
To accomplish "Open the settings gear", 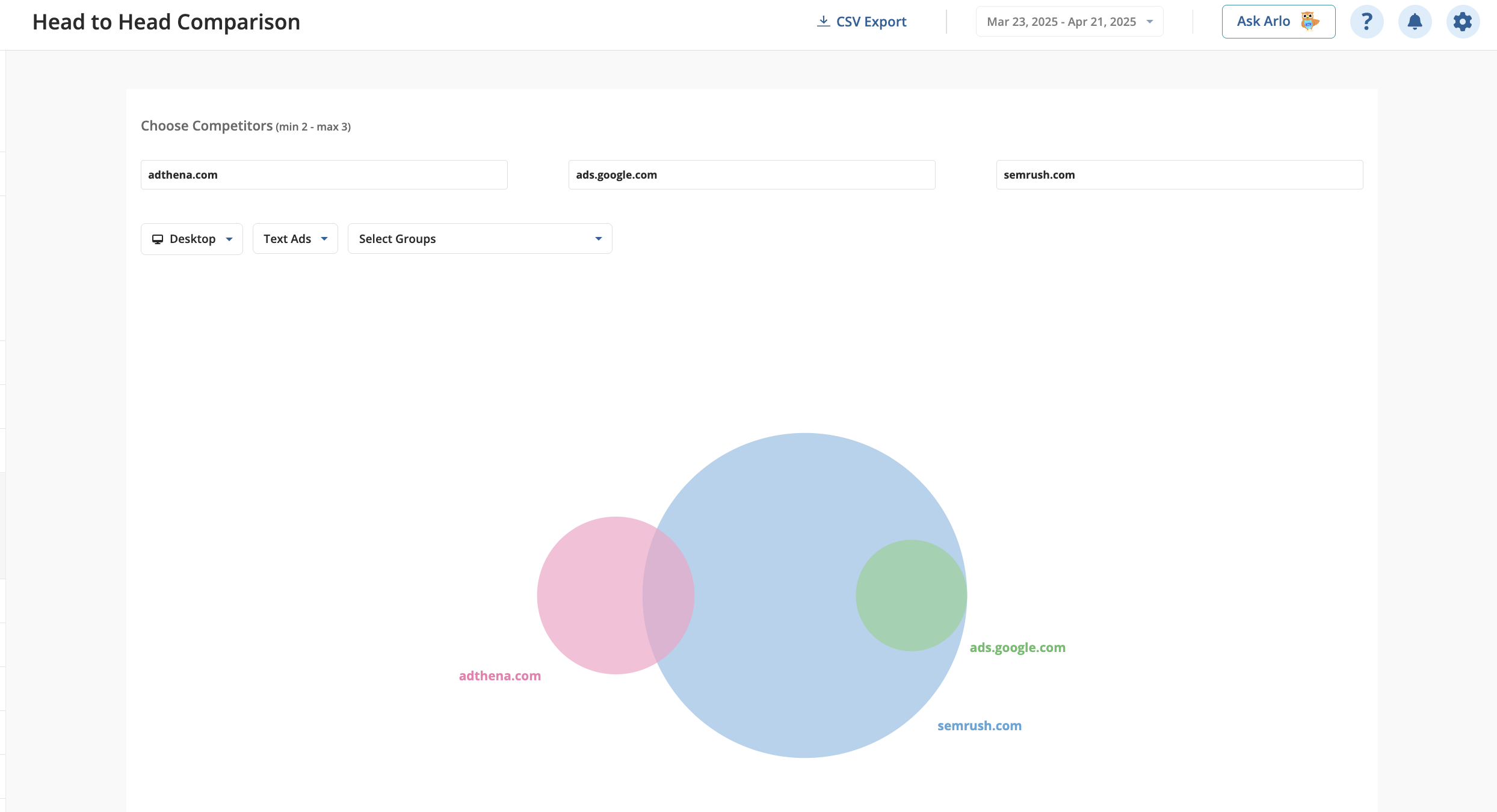I will pyautogui.click(x=1463, y=22).
